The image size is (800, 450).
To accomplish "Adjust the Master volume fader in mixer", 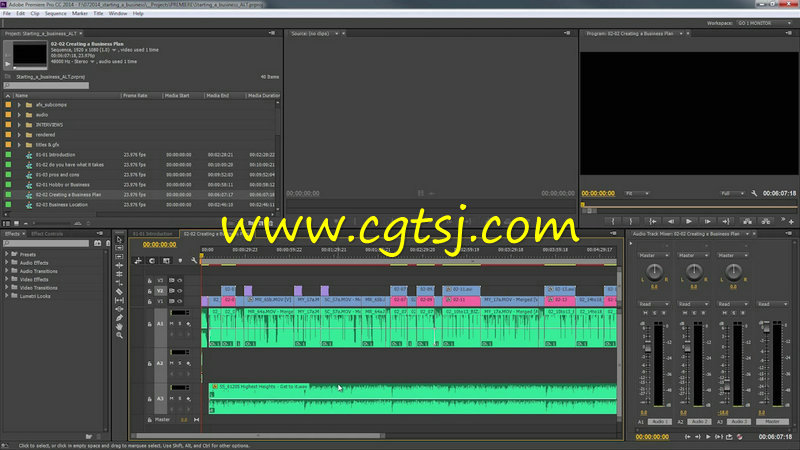I will coord(766,328).
